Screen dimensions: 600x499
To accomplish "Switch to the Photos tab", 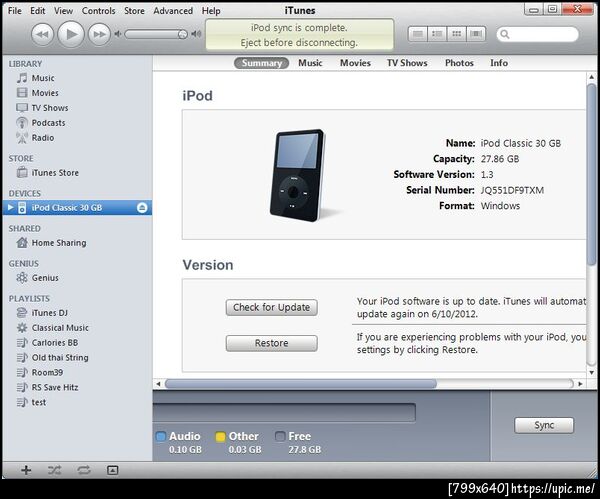I will tap(459, 63).
